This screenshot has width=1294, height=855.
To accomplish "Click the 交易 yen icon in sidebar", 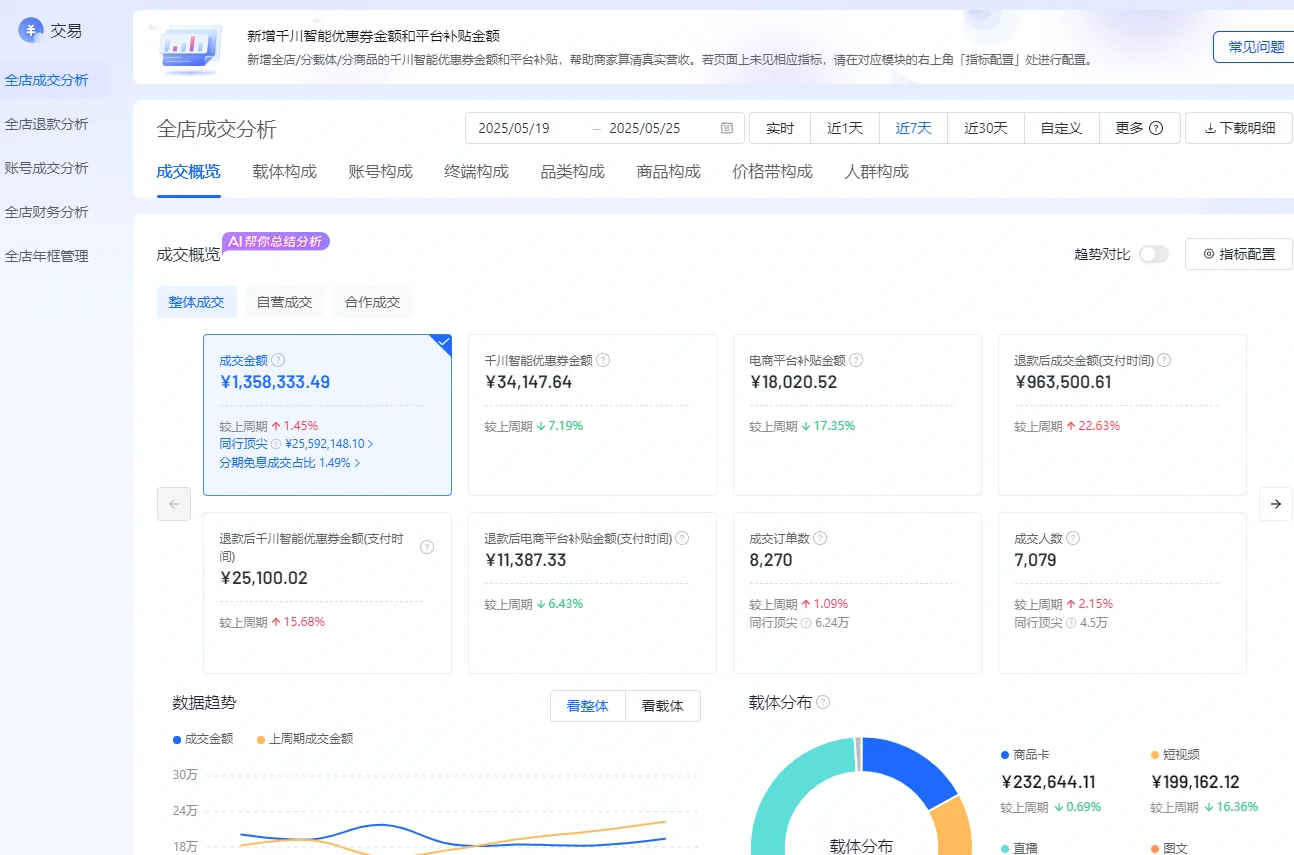I will [x=32, y=30].
